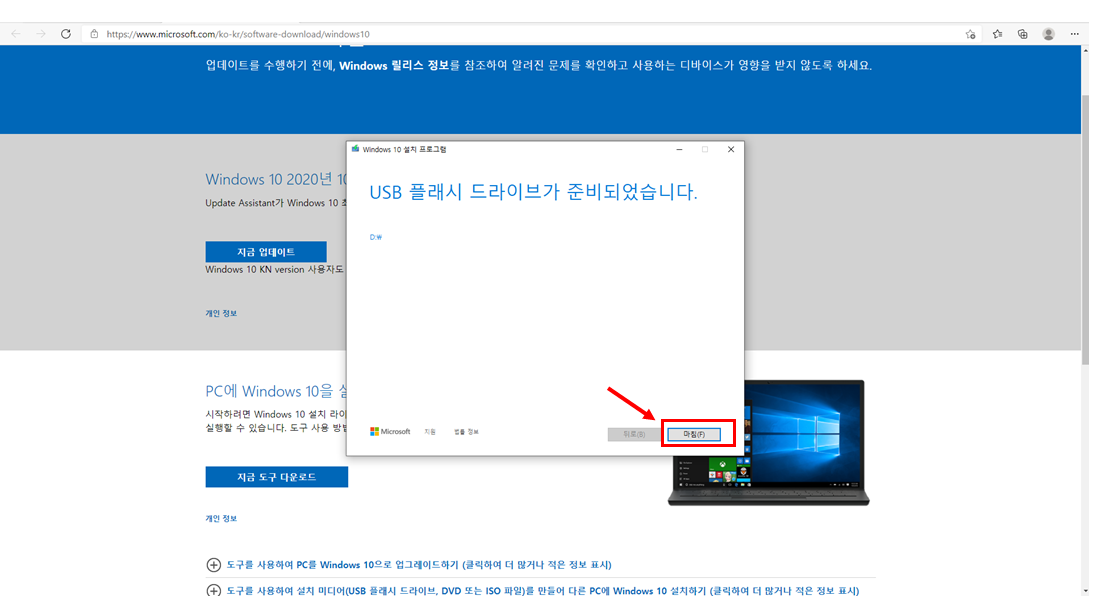Screen dimensions: 1110x611
Task: Click the 지금 업데이트 button
Action: 266,252
